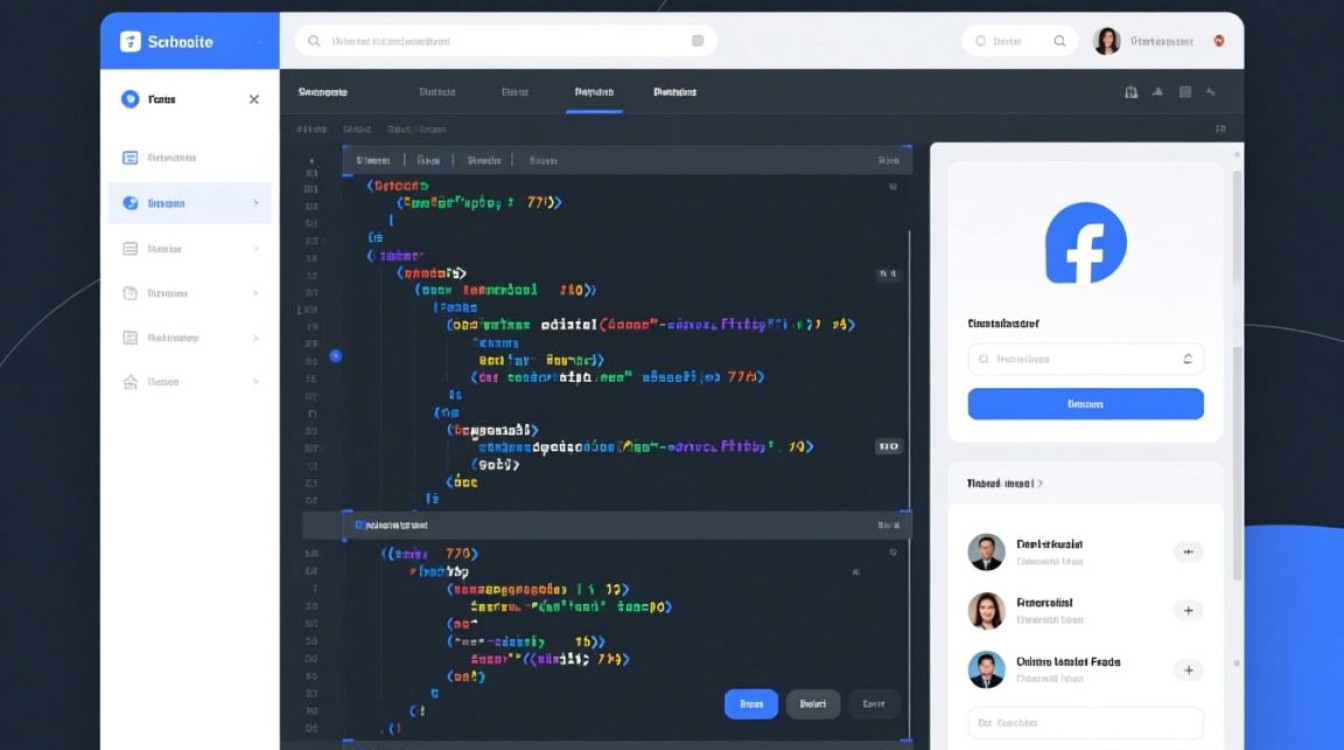This screenshot has width=1344, height=750.
Task: Click the document icon on the fifth sidebar row
Action: coord(130,338)
